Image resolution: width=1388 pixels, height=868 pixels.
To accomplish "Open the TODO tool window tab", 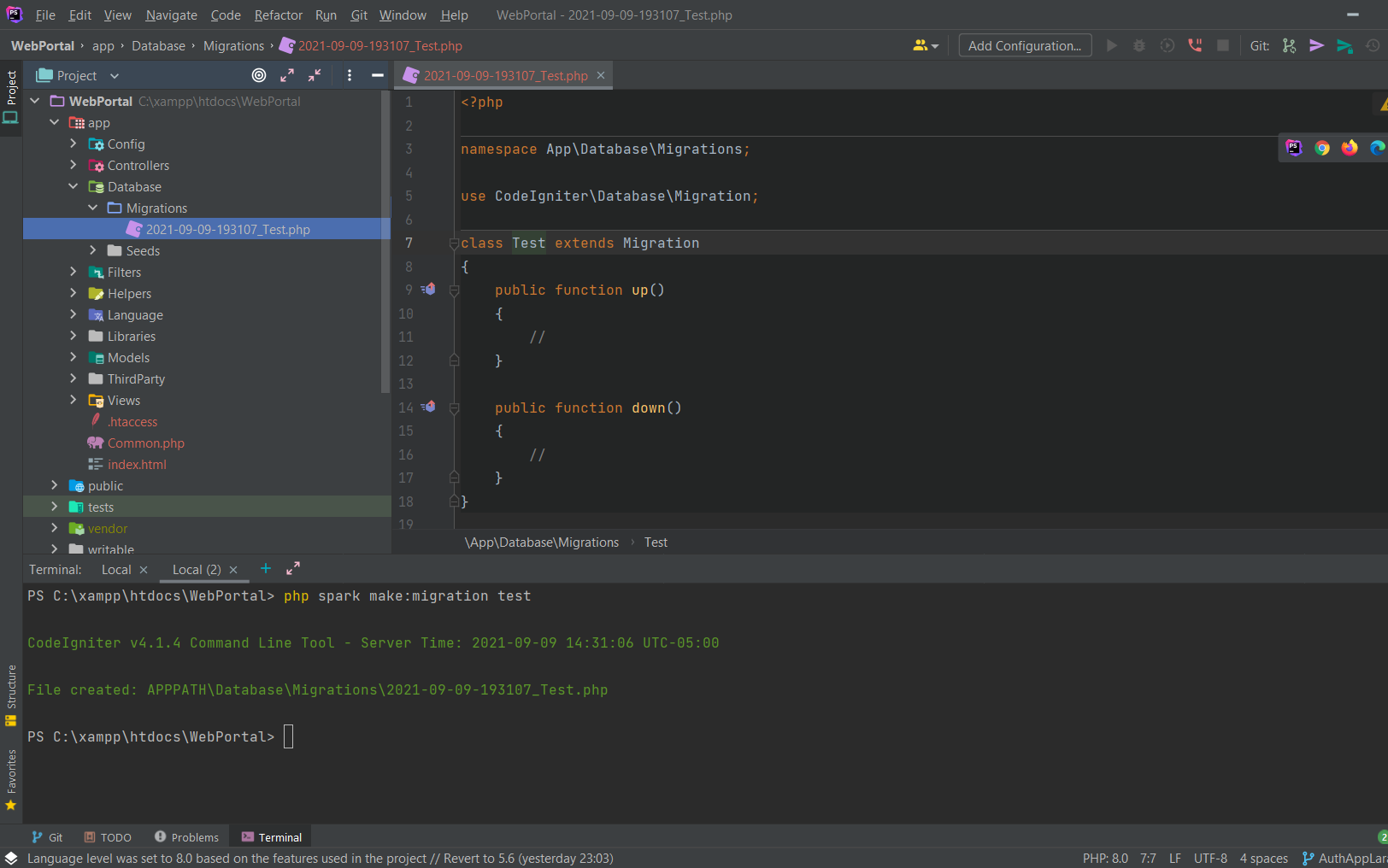I will click(x=108, y=837).
